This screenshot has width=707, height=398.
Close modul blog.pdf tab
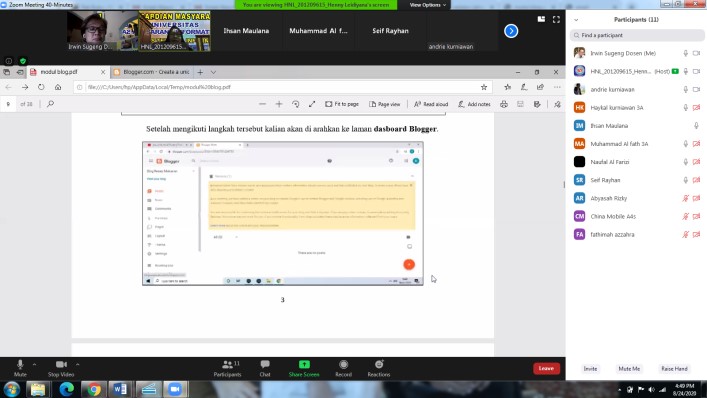103,72
